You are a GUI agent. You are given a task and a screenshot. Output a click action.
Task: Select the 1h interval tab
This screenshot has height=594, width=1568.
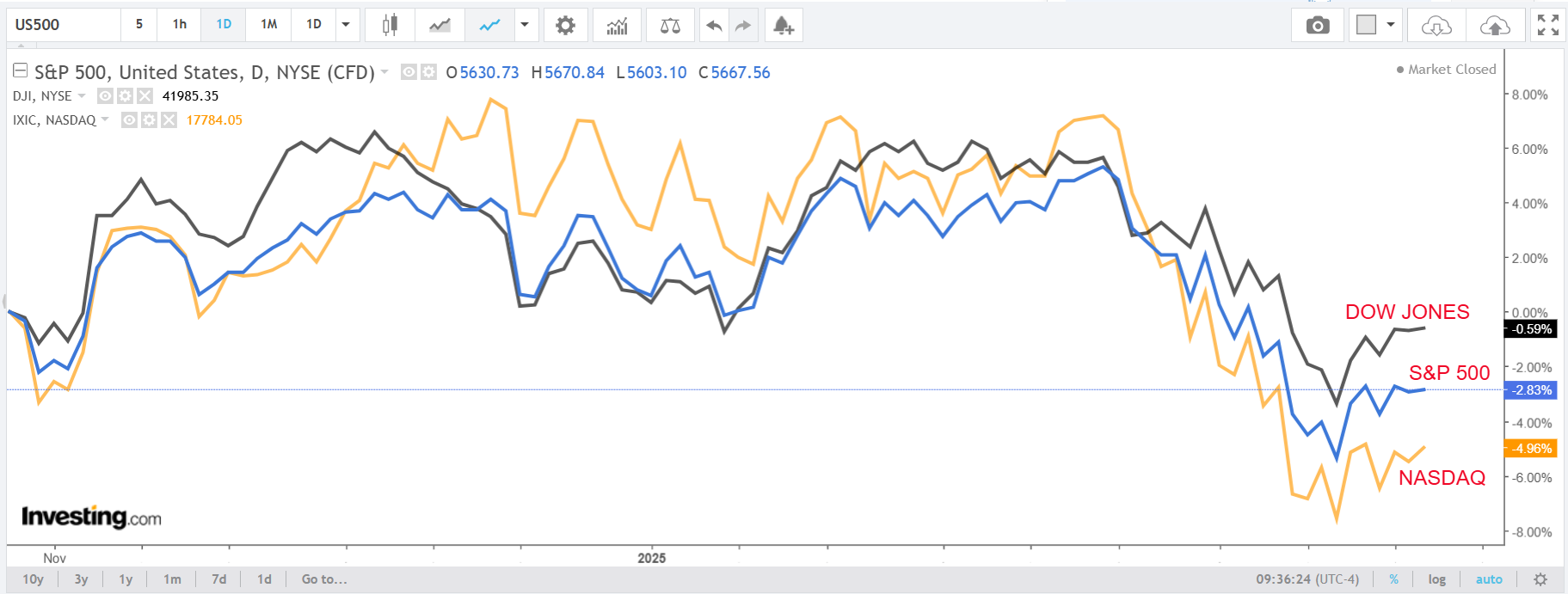pos(179,24)
